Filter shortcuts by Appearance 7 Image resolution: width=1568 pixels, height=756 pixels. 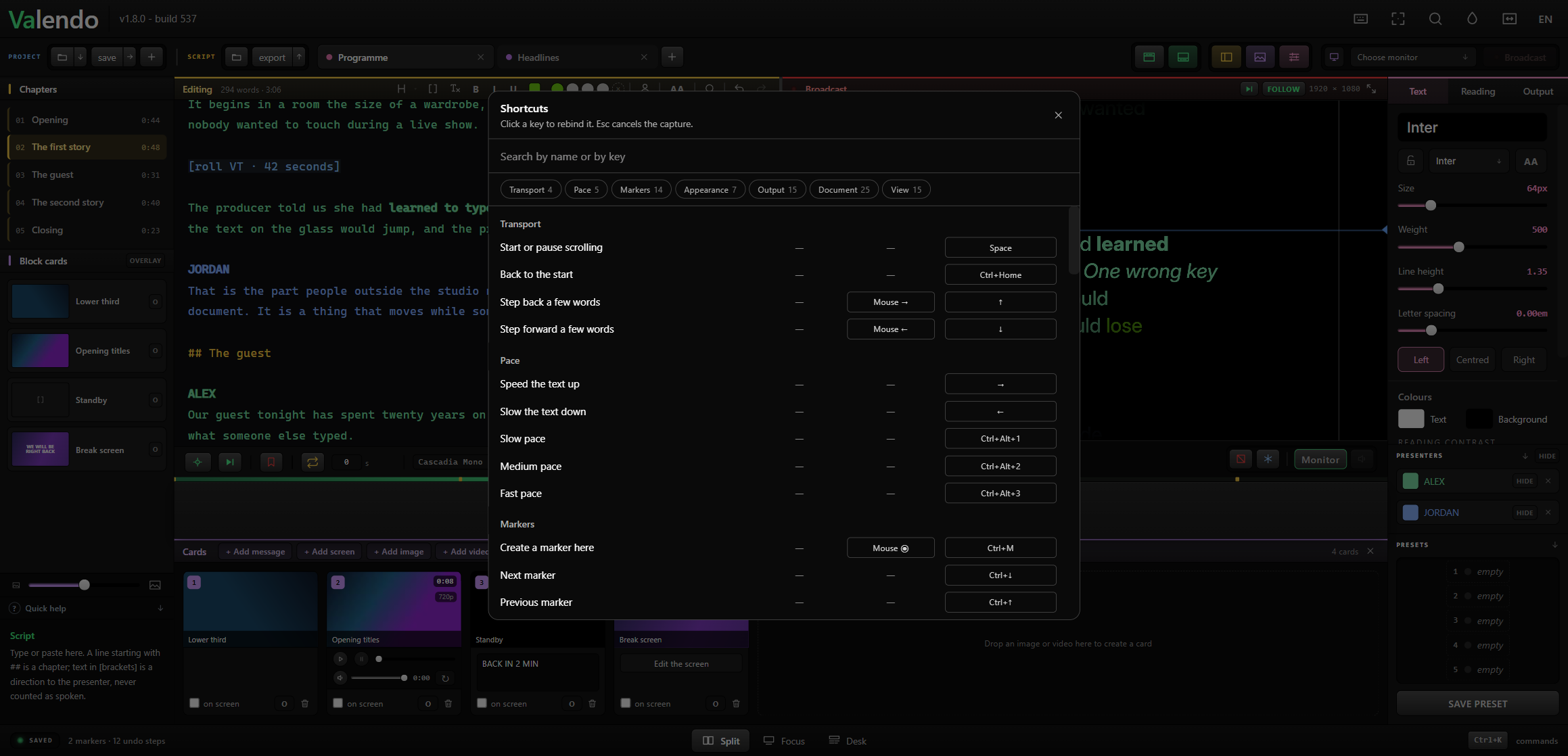tap(710, 189)
